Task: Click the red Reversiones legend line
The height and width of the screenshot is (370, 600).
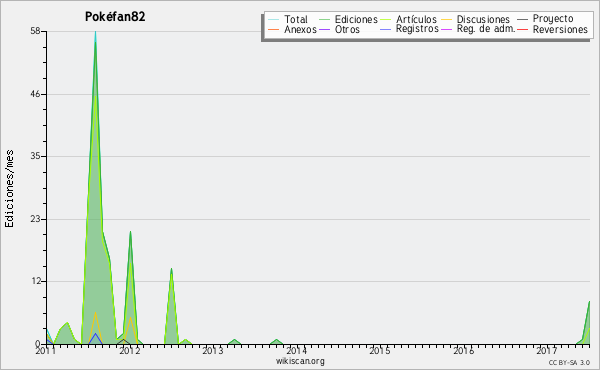Action: (x=522, y=29)
